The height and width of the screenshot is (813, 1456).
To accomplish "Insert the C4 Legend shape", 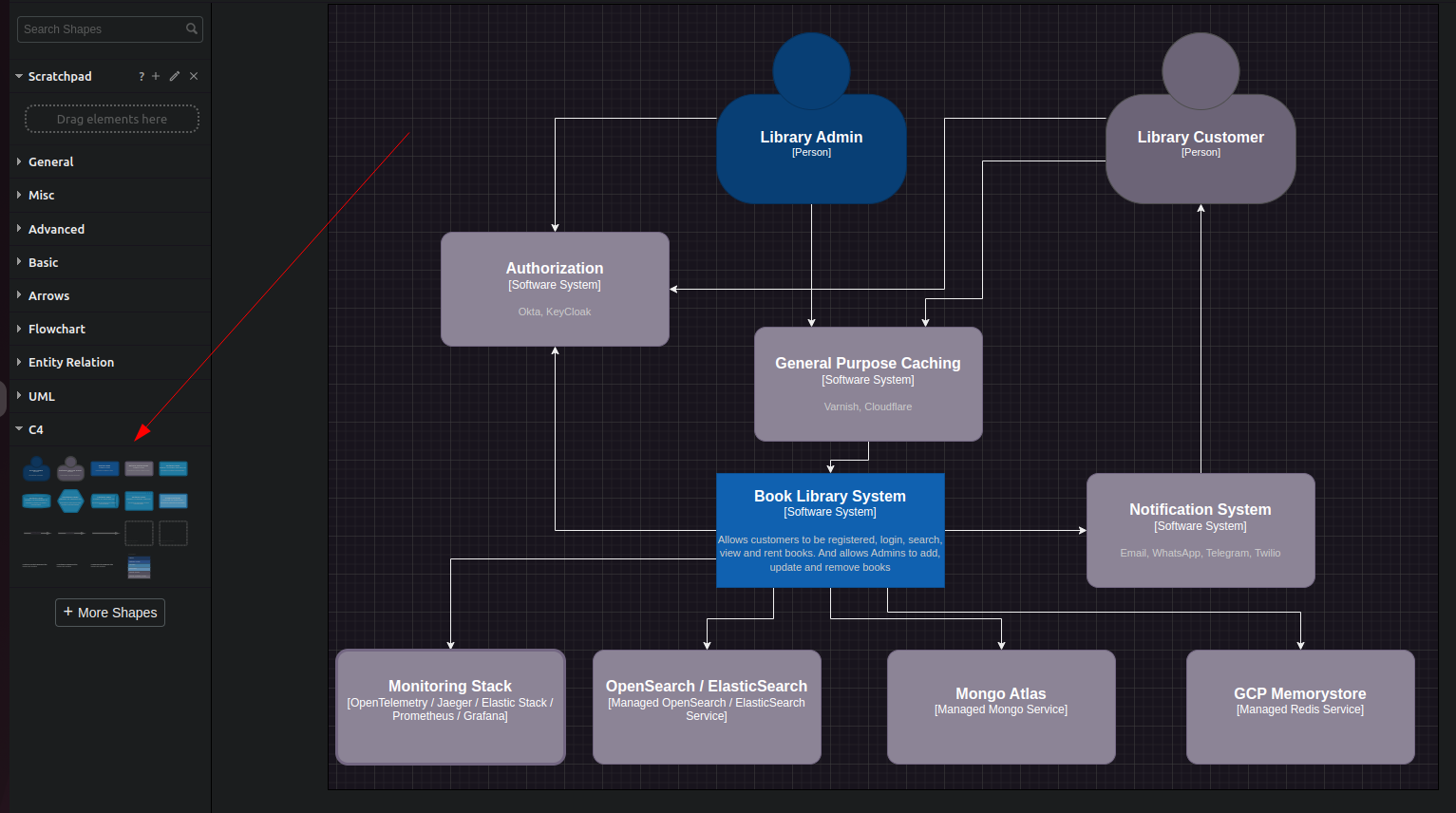I will (x=139, y=567).
